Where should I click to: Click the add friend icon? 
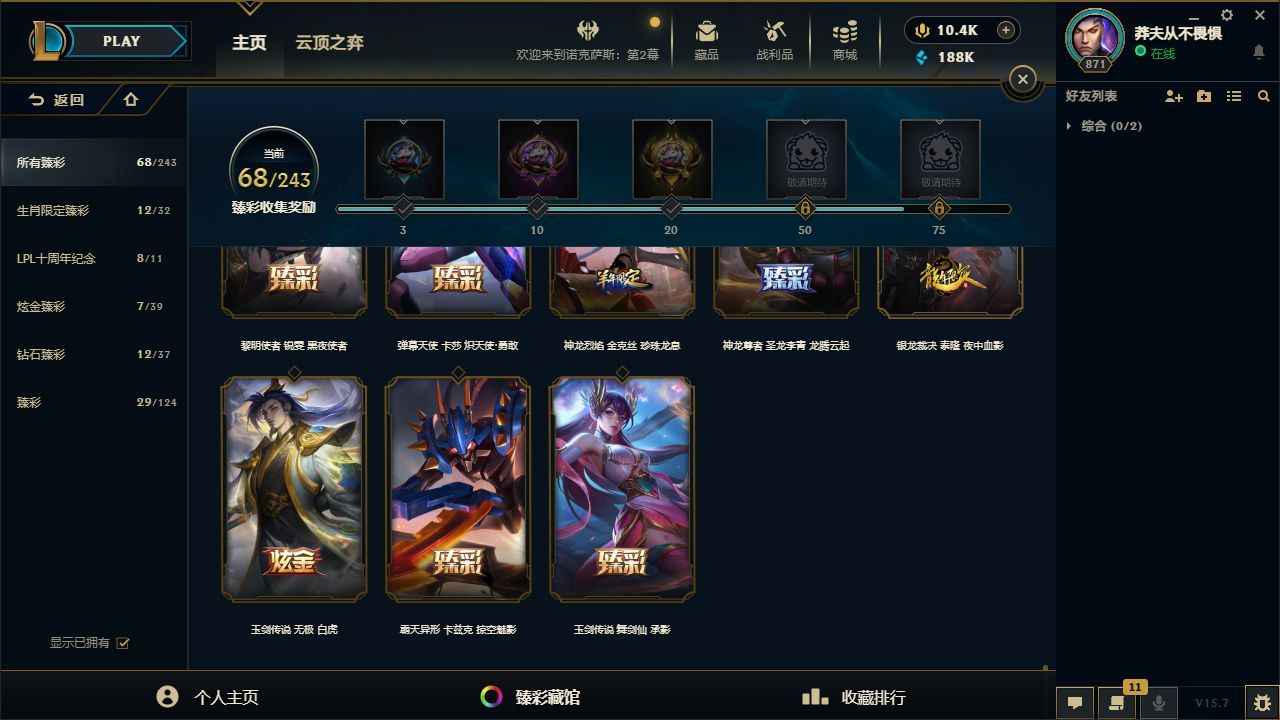pyautogui.click(x=1174, y=96)
